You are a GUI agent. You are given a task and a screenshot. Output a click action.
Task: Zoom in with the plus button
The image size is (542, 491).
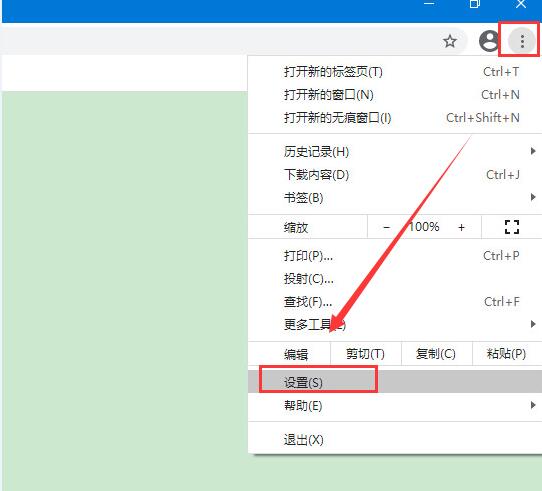tap(461, 227)
